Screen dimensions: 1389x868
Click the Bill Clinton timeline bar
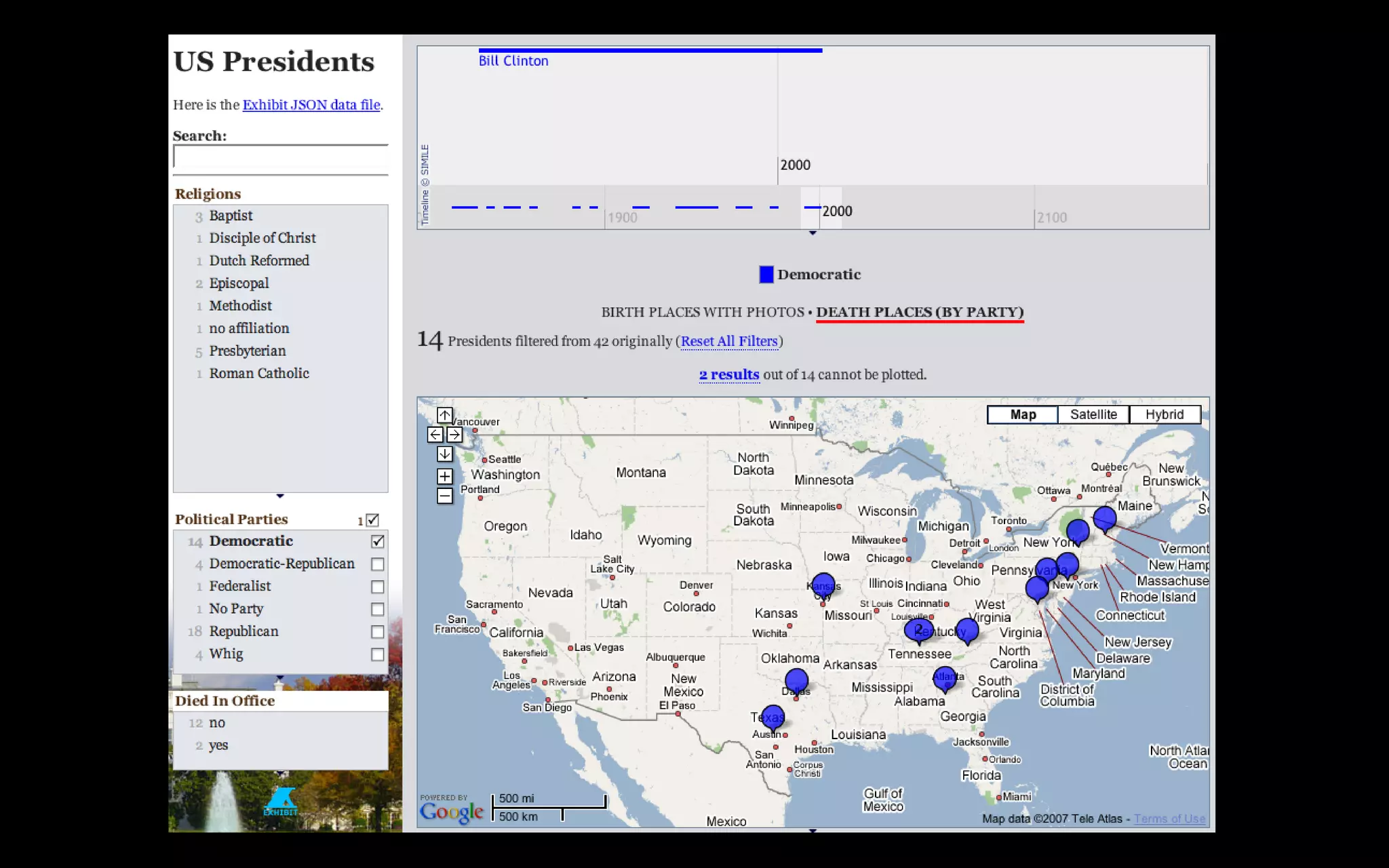(x=650, y=50)
